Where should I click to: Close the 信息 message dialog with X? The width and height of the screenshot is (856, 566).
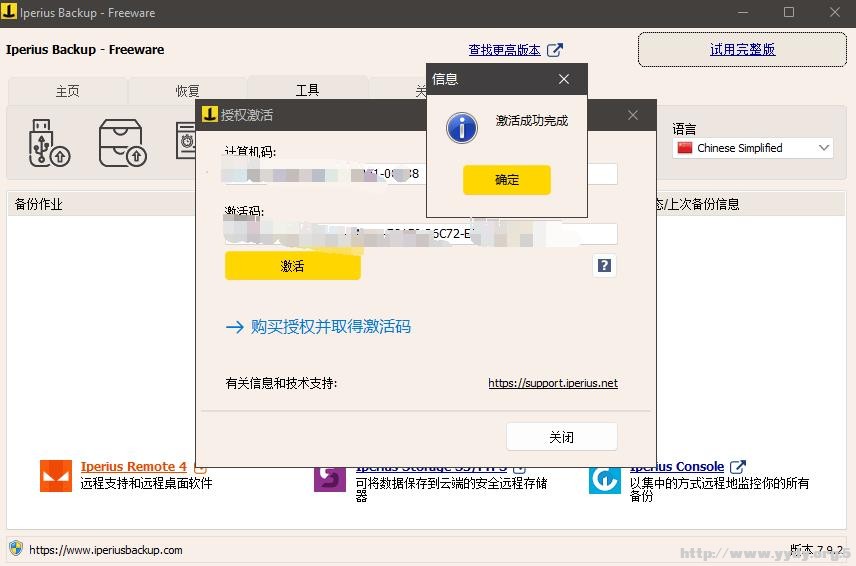coord(564,79)
